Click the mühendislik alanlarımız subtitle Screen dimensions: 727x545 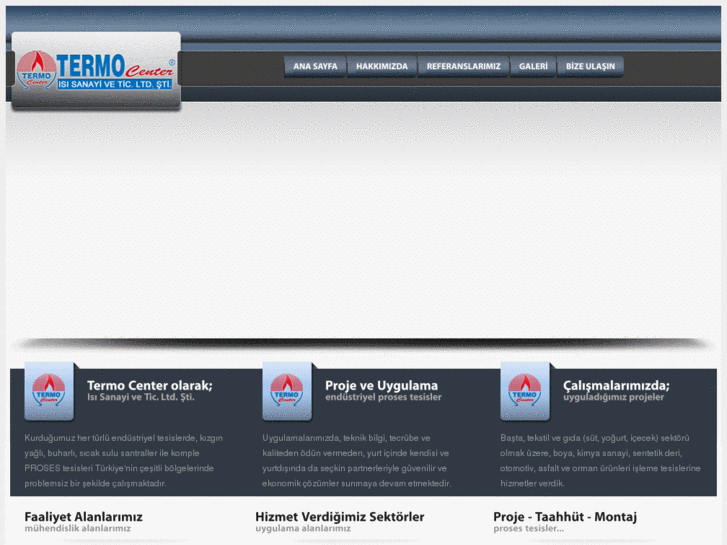(77, 528)
